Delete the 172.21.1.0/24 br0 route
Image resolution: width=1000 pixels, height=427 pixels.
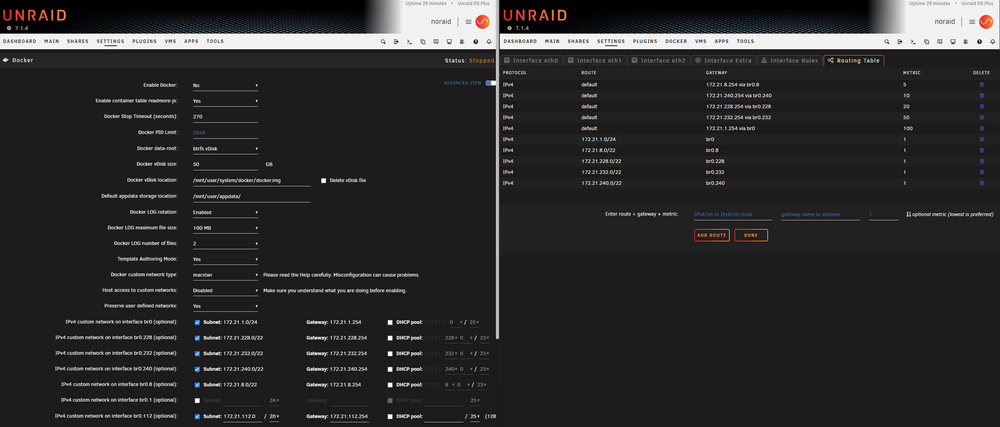coord(982,139)
